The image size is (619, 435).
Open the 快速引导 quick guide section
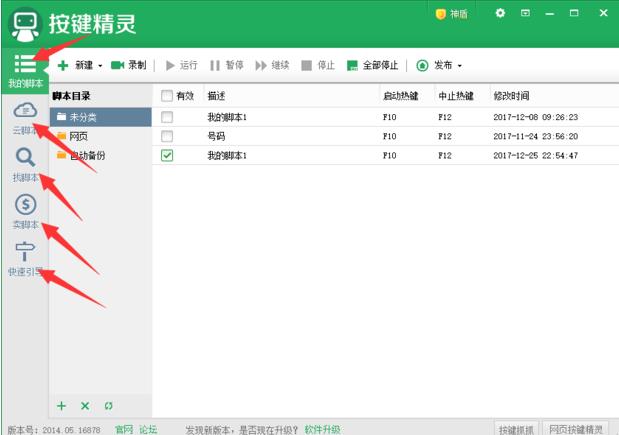tap(25, 259)
